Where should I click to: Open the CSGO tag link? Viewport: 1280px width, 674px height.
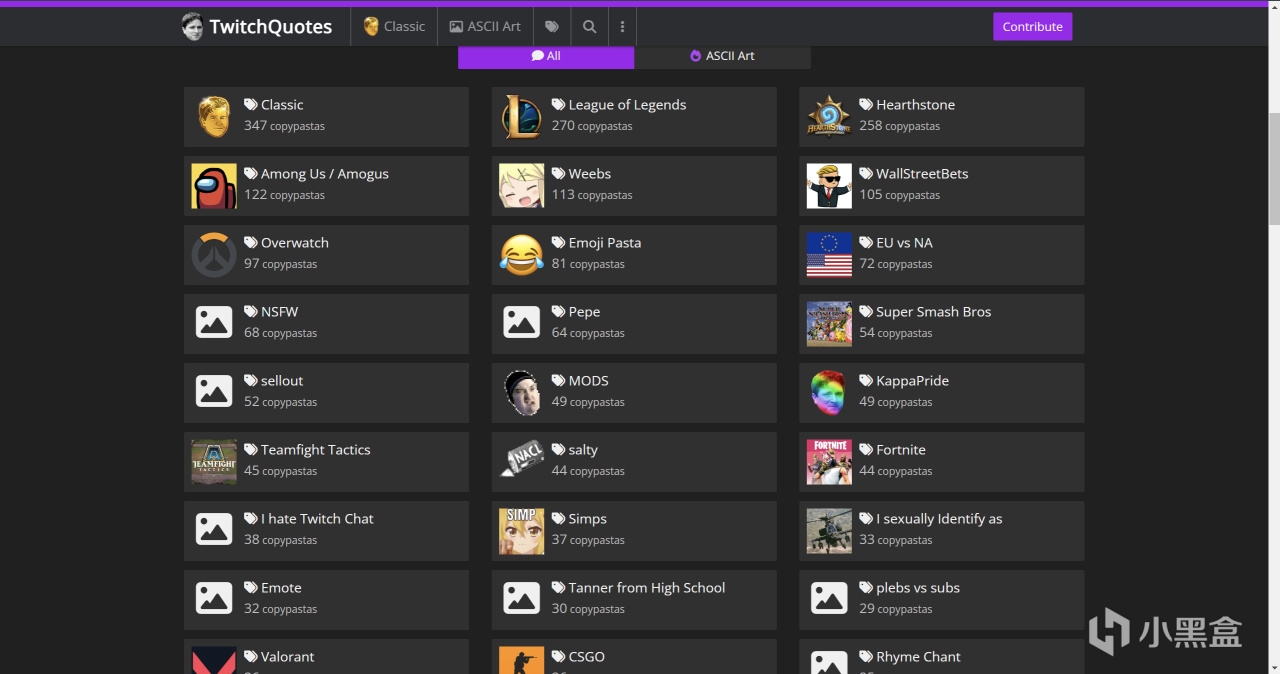coord(578,657)
